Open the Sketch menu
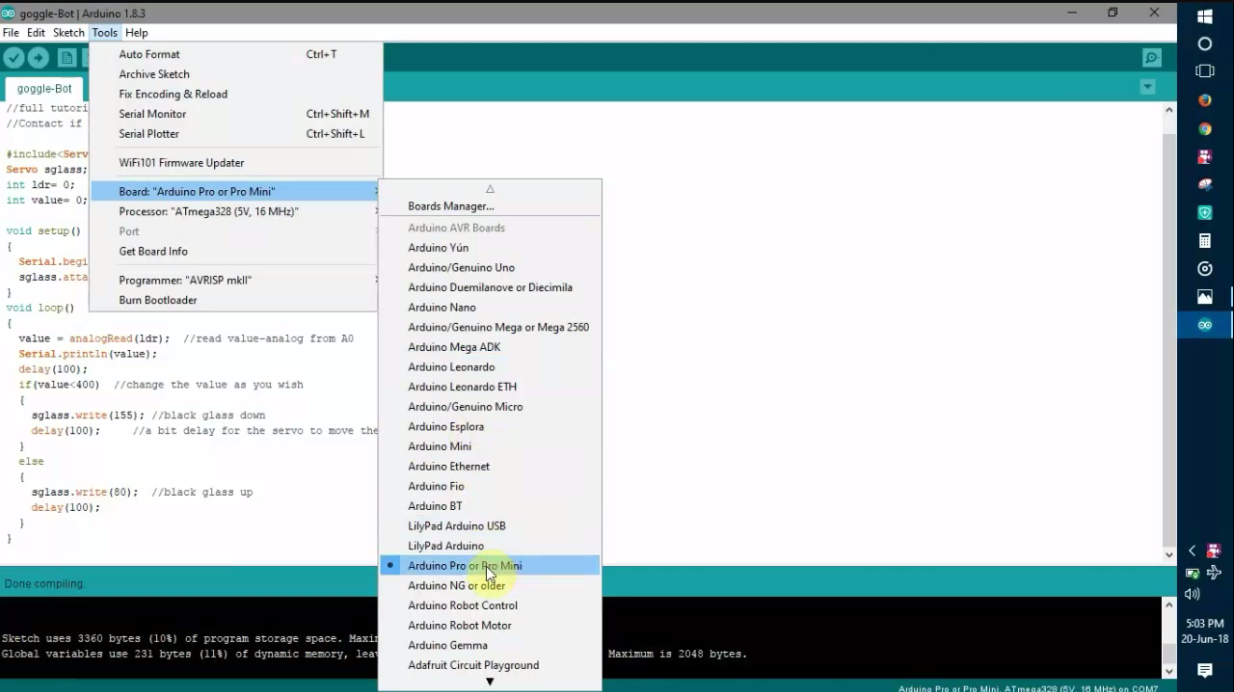1234x692 pixels. coord(69,33)
